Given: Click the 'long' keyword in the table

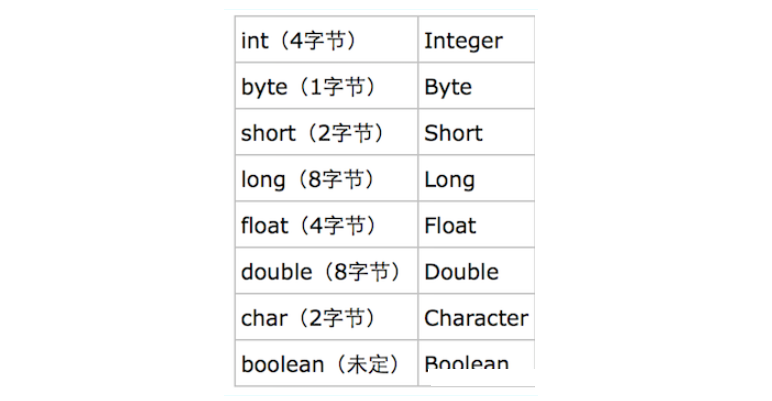Looking at the screenshot, I should (263, 180).
